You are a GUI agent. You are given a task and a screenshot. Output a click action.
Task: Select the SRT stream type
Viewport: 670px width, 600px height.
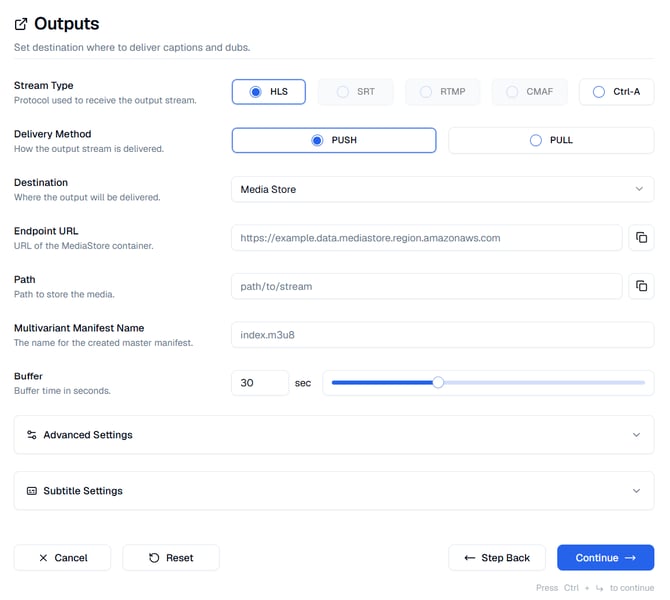[356, 92]
